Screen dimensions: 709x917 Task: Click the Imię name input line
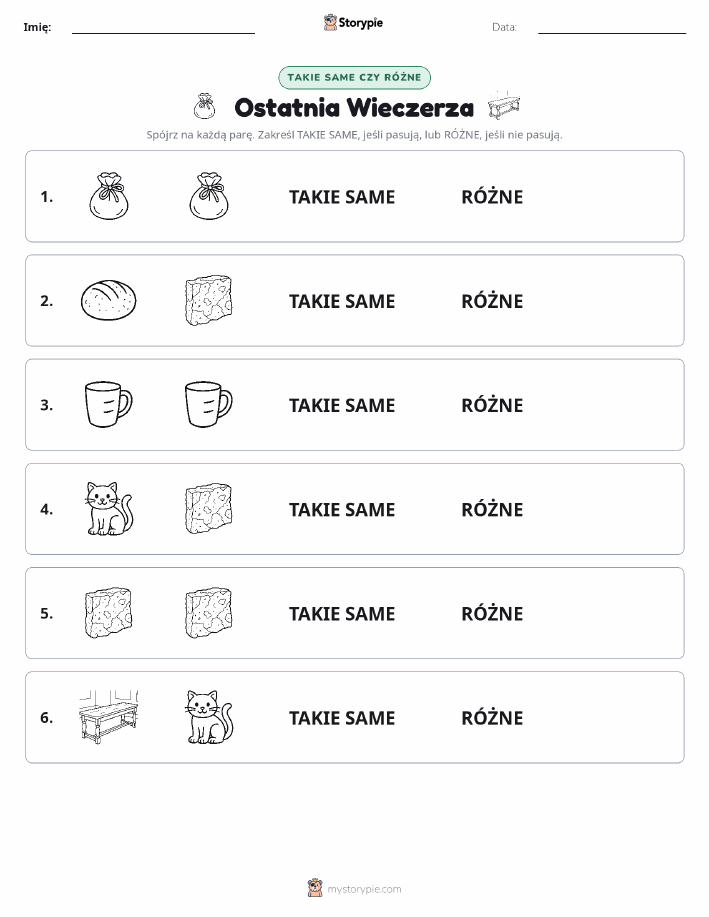click(x=163, y=28)
